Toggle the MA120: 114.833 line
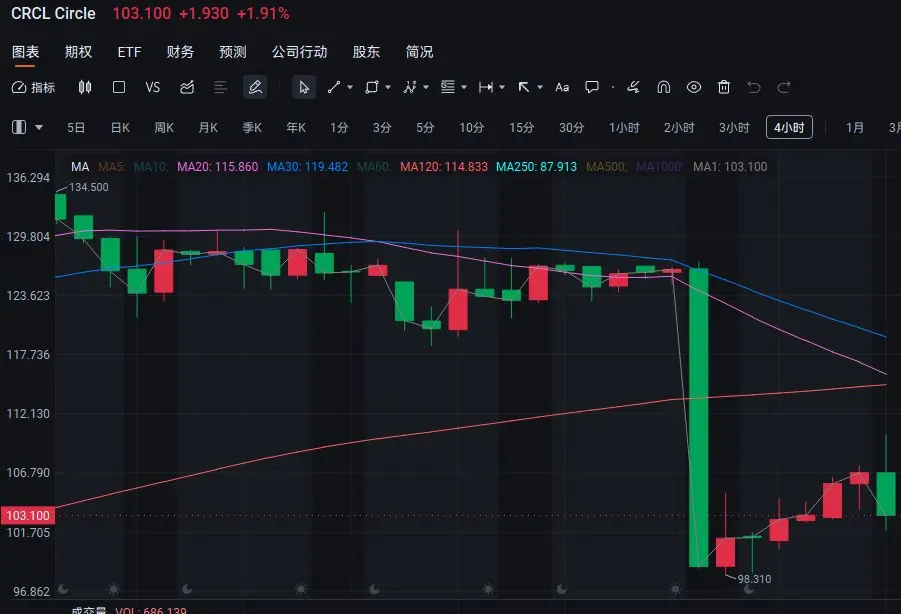 tap(444, 167)
